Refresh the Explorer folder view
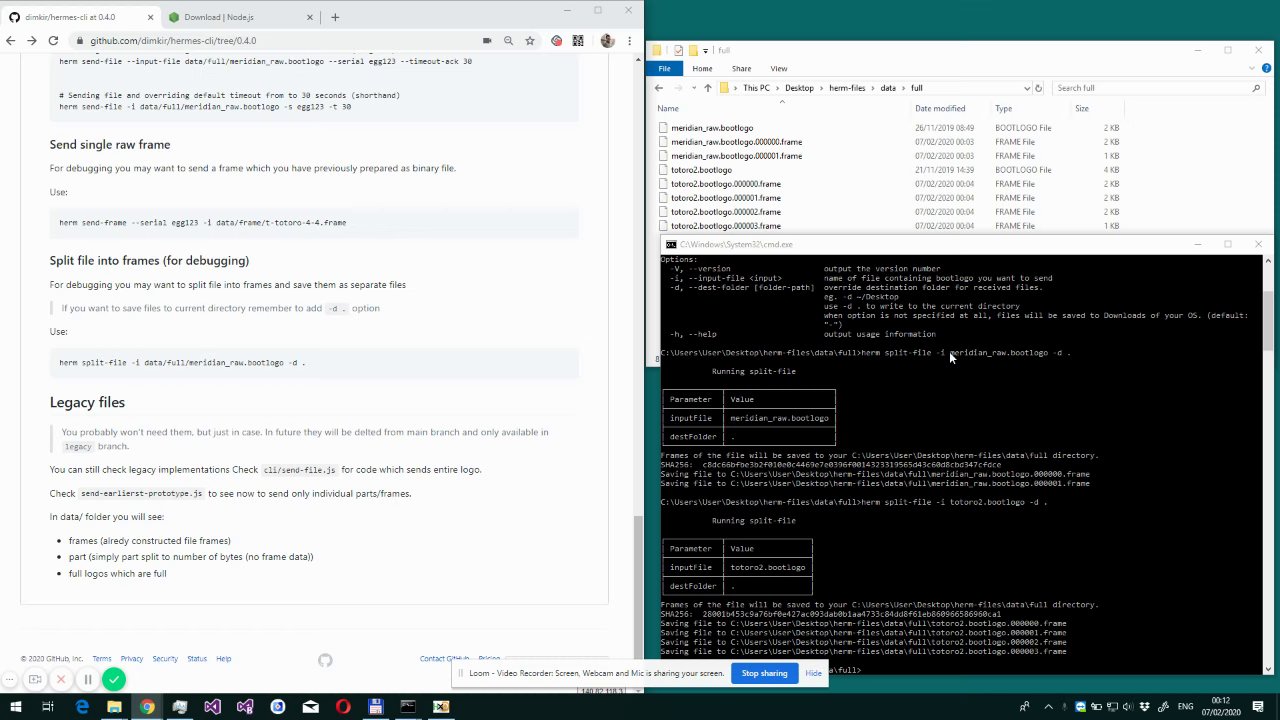This screenshot has width=1280, height=720. click(1038, 88)
